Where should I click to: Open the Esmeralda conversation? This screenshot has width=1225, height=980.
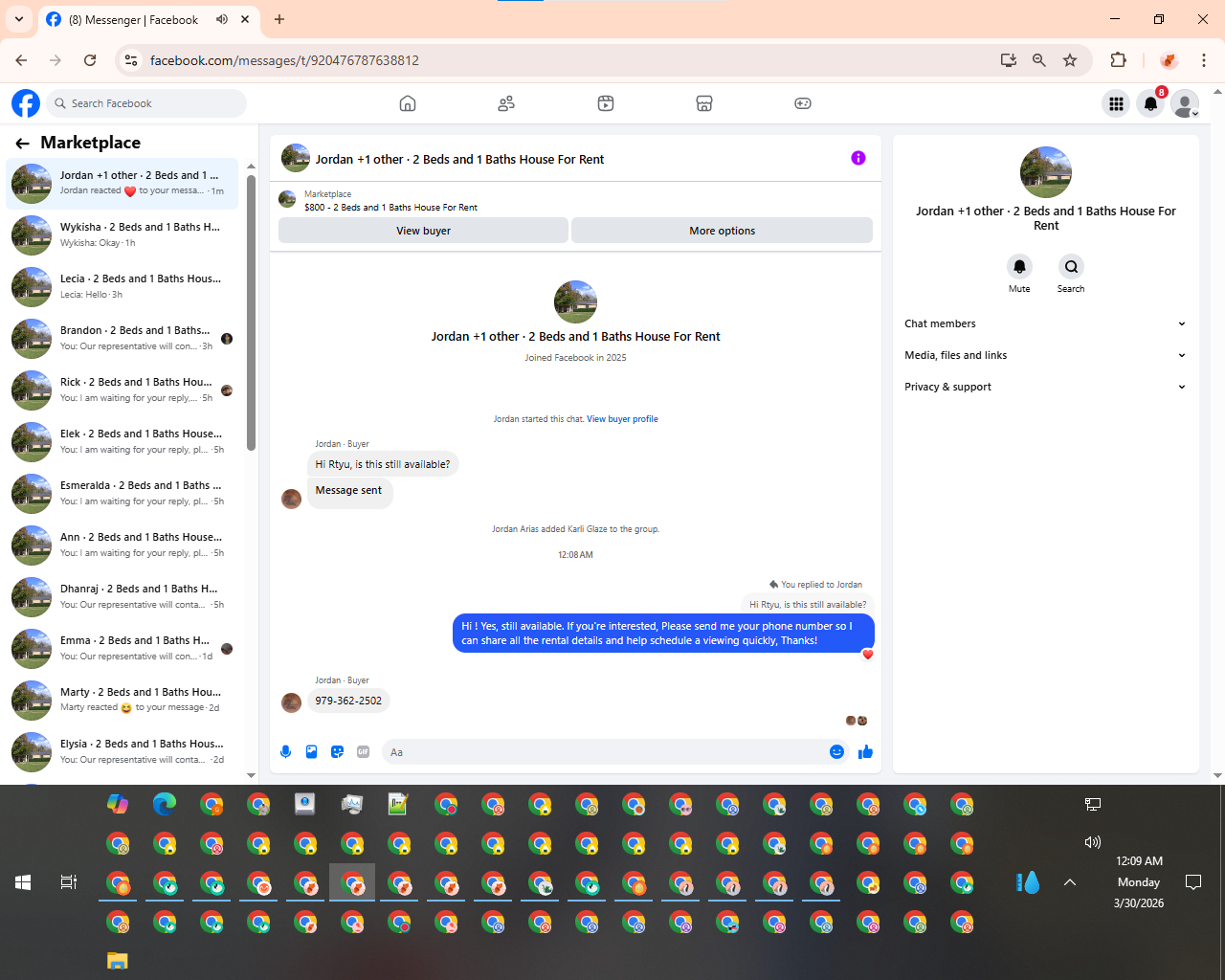coord(122,494)
